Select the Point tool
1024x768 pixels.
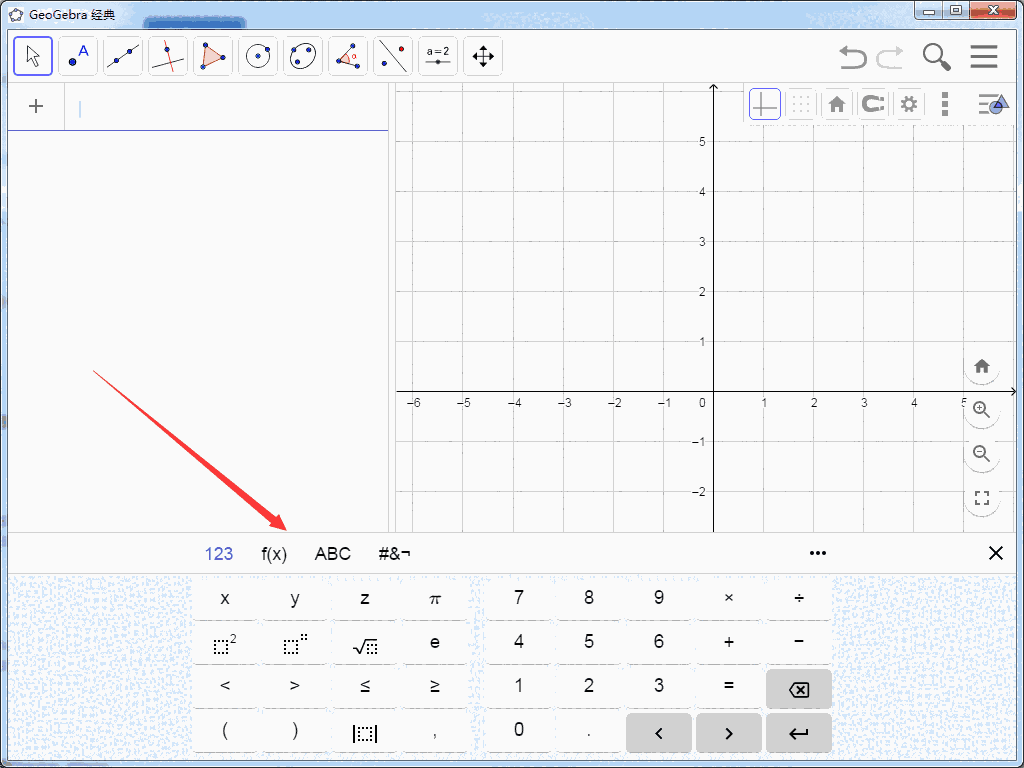(78, 56)
